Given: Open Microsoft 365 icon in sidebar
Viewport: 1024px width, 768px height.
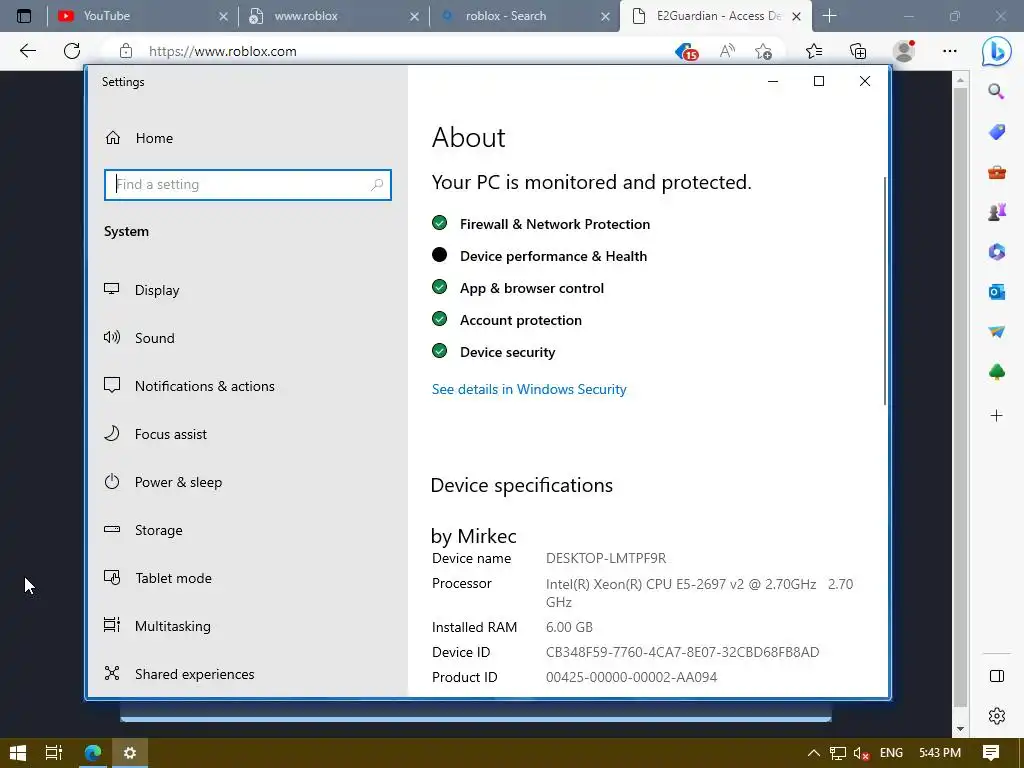Looking at the screenshot, I should pyautogui.click(x=997, y=251).
